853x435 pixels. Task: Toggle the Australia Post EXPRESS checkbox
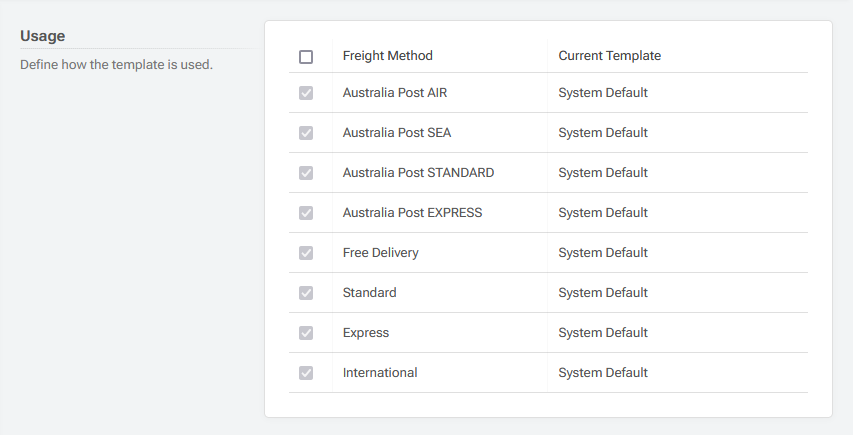tap(306, 213)
